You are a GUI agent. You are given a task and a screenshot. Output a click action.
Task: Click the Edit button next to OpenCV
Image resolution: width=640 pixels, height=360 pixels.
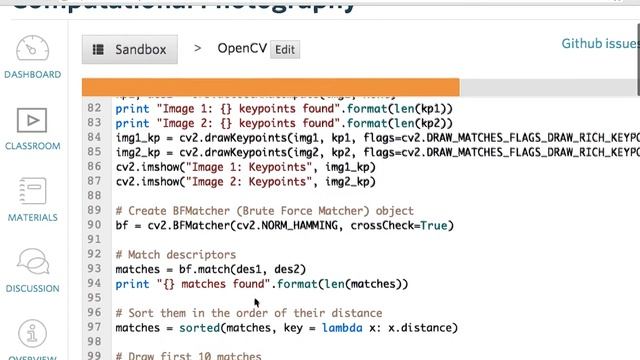point(285,49)
